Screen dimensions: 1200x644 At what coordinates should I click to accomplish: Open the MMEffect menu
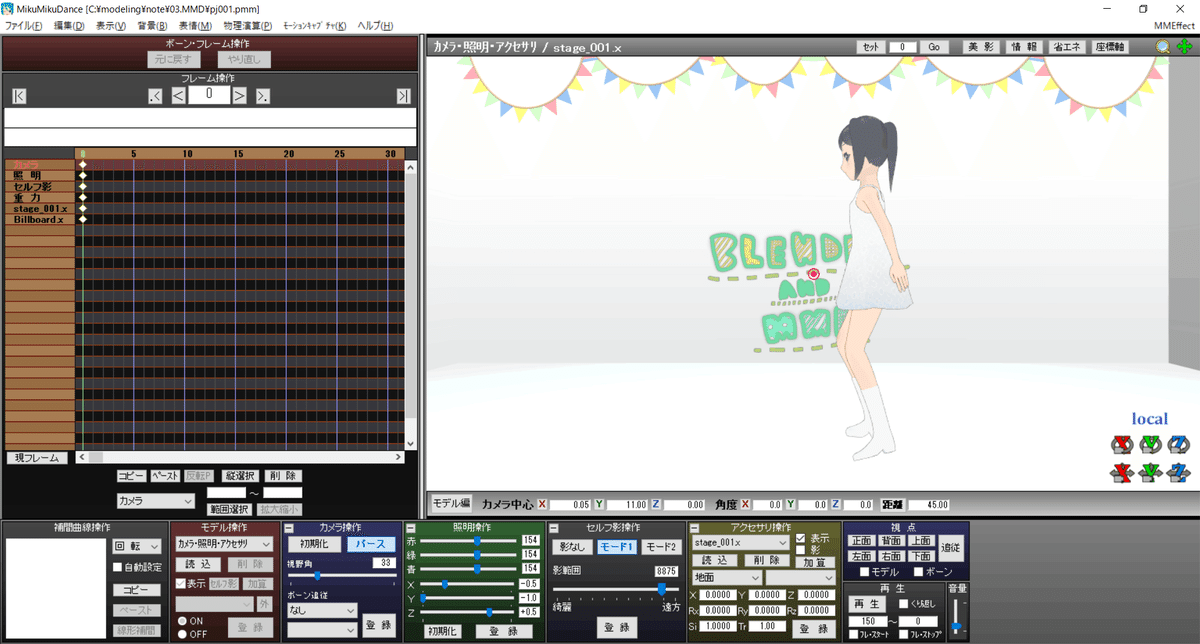[x=1174, y=26]
